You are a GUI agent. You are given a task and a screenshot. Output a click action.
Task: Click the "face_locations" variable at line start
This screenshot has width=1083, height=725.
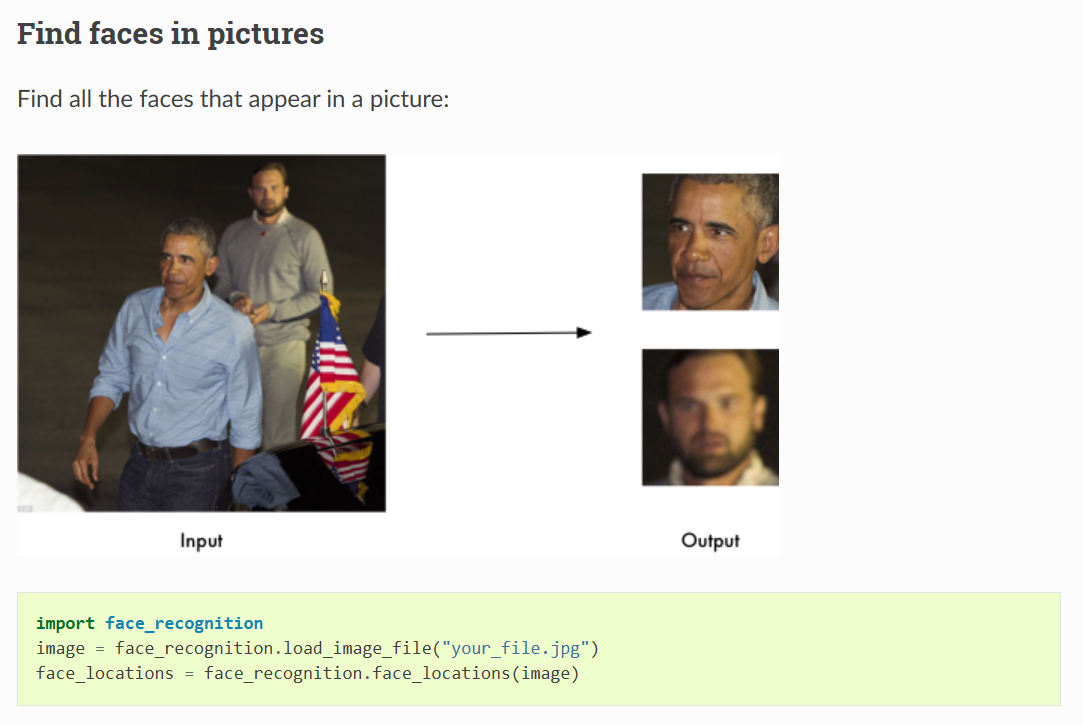[105, 673]
